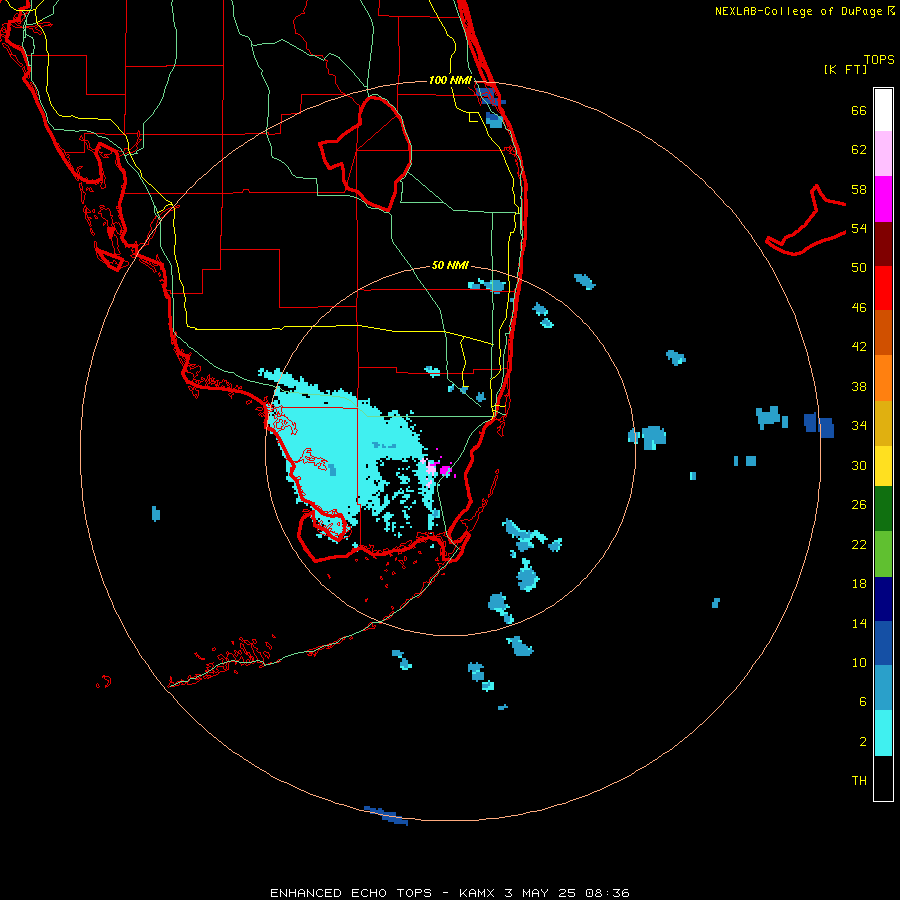Click the dark red 50-54 legend swatch
This screenshot has height=900, width=900.
coord(883,244)
